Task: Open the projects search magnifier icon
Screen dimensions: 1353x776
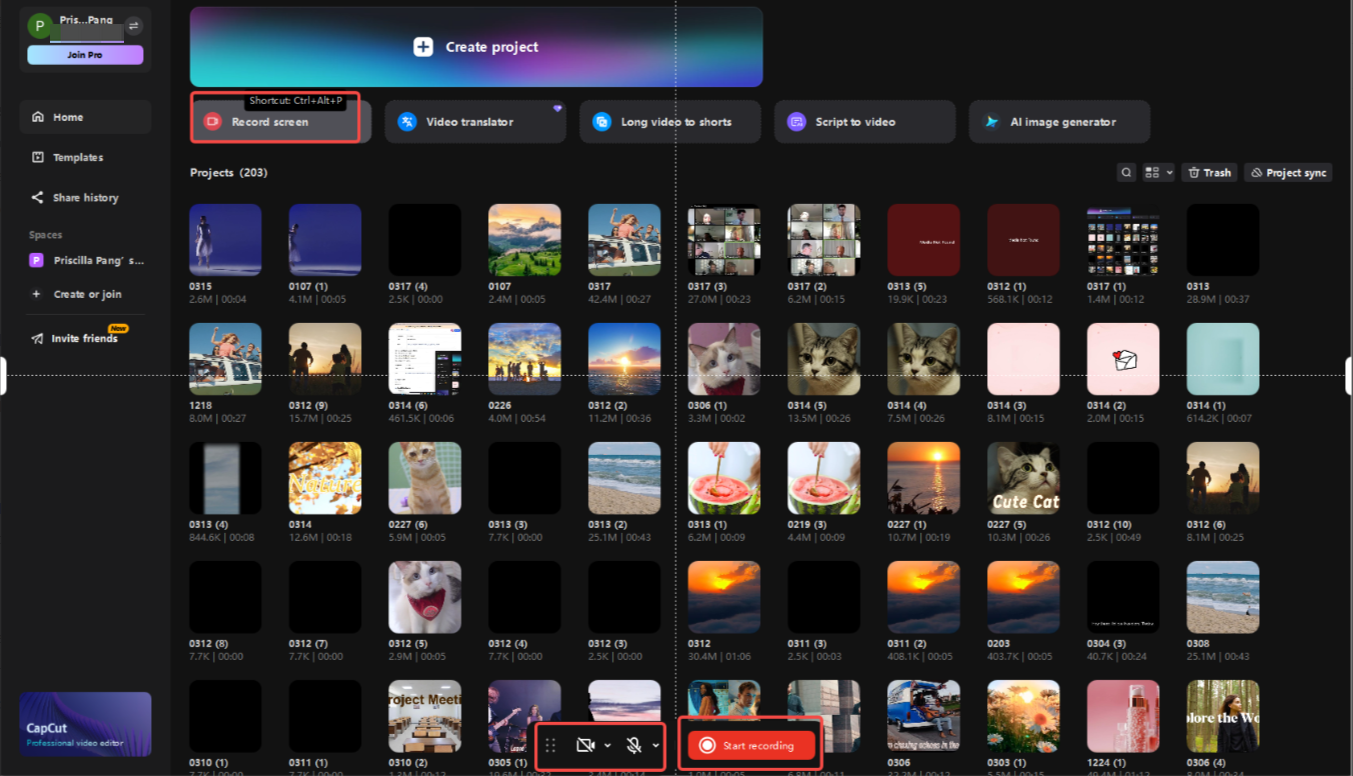Action: (x=1126, y=173)
